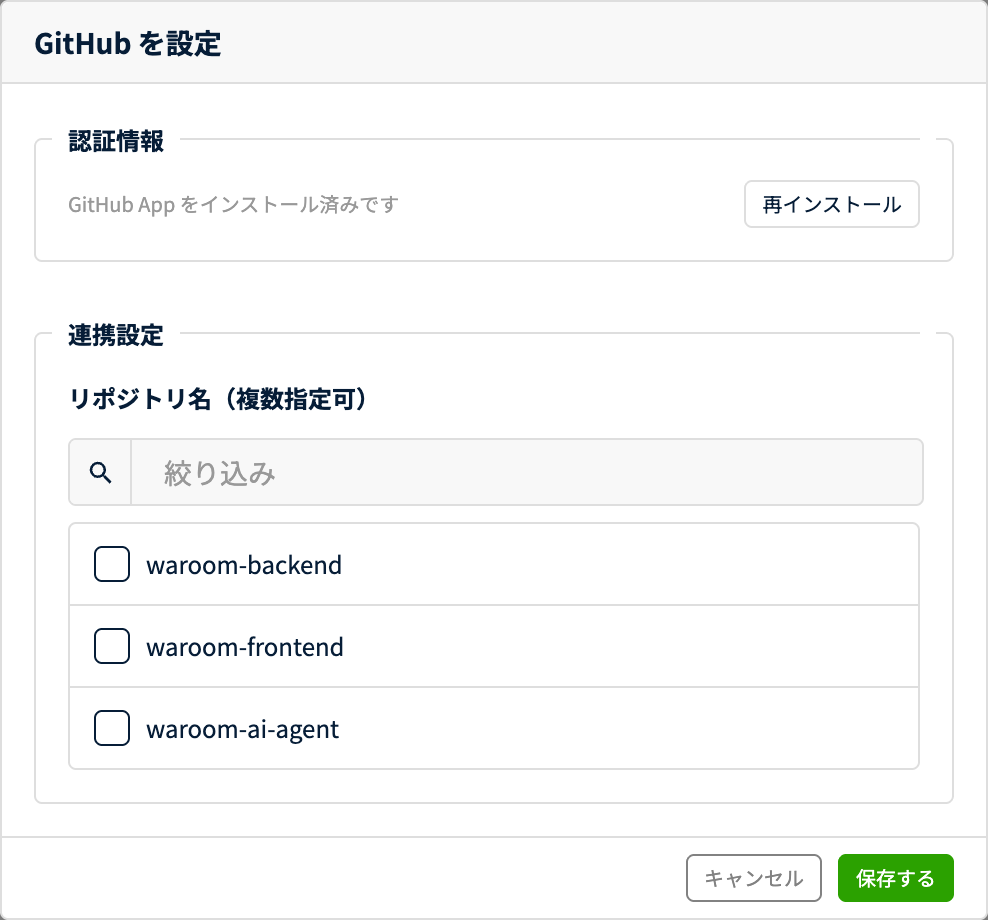Viewport: 988px width, 920px height.
Task: Check the waroom-frontend checkbox
Action: click(x=112, y=646)
